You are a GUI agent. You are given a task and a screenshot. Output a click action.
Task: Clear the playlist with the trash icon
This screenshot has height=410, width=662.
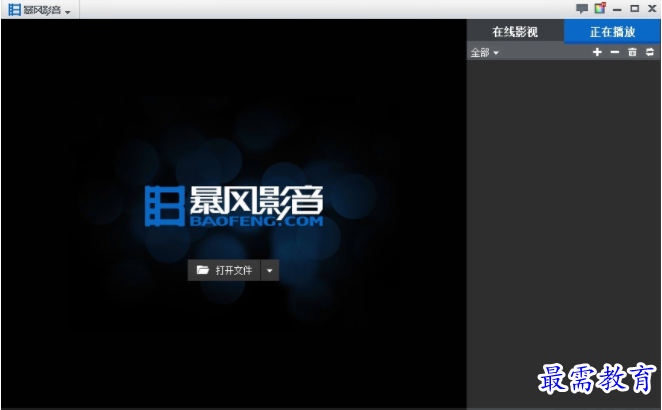tap(632, 52)
